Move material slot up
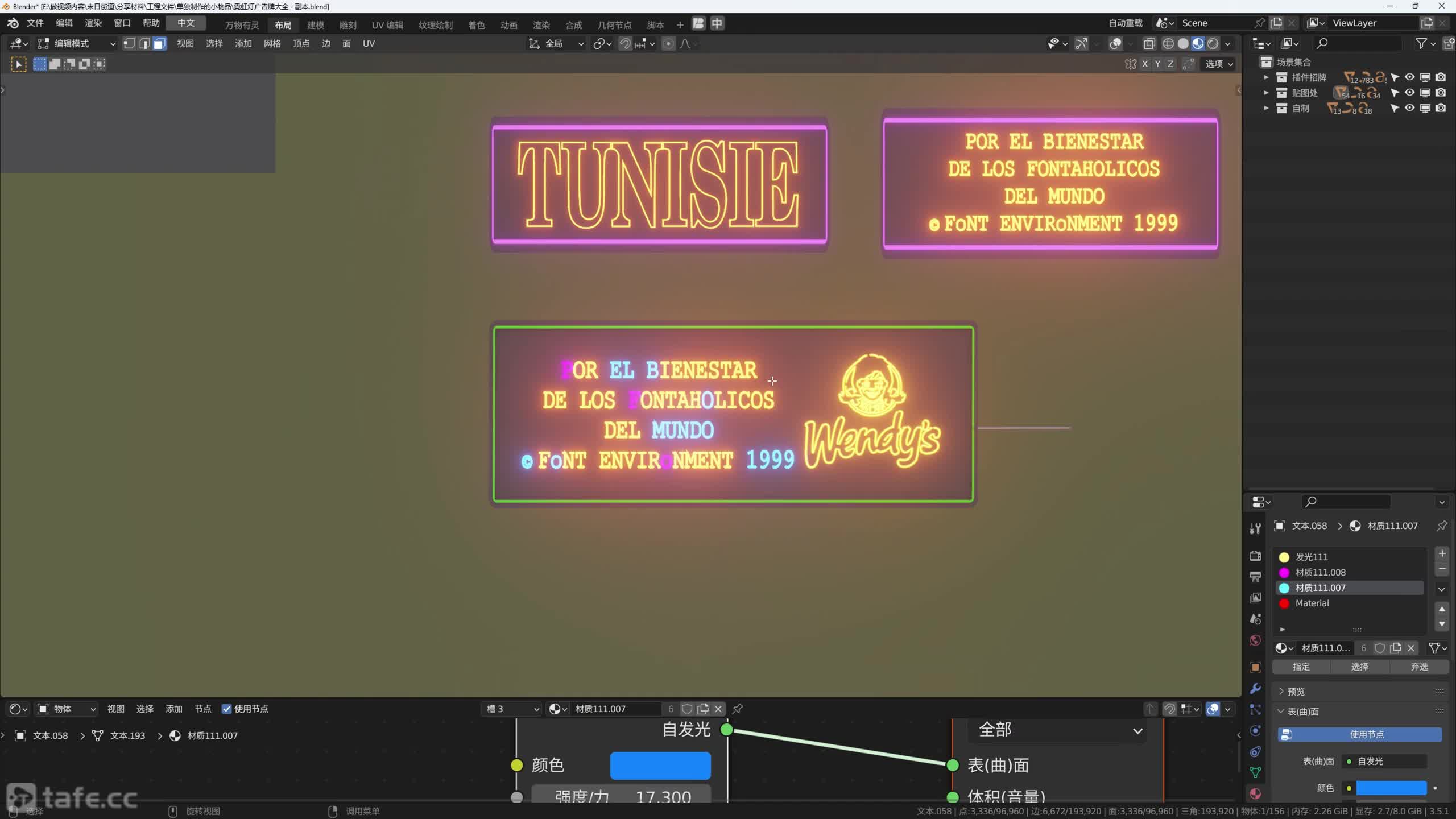Screen dimensions: 1456x819 point(1442,609)
